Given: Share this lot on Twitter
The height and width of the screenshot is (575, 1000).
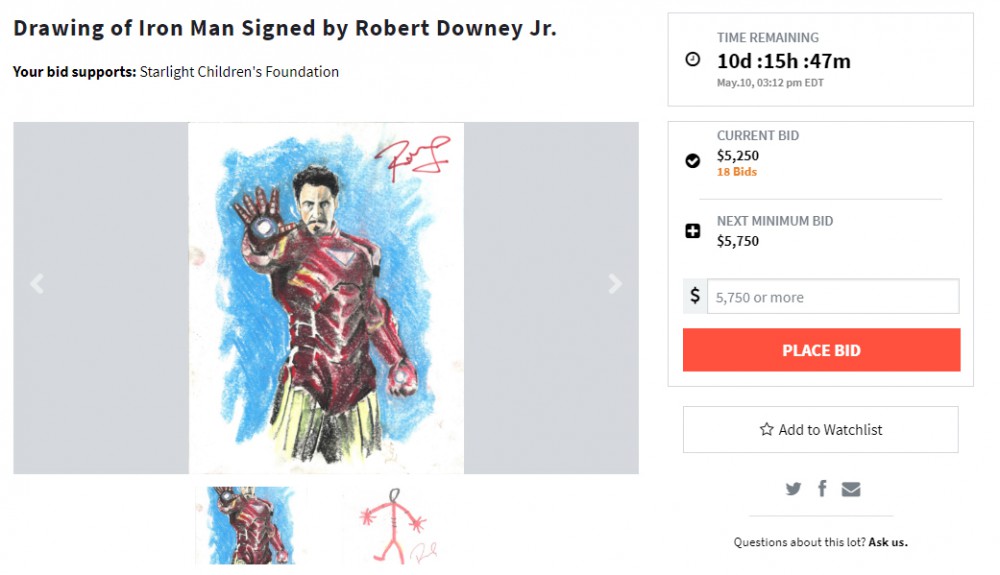Looking at the screenshot, I should coord(794,489).
